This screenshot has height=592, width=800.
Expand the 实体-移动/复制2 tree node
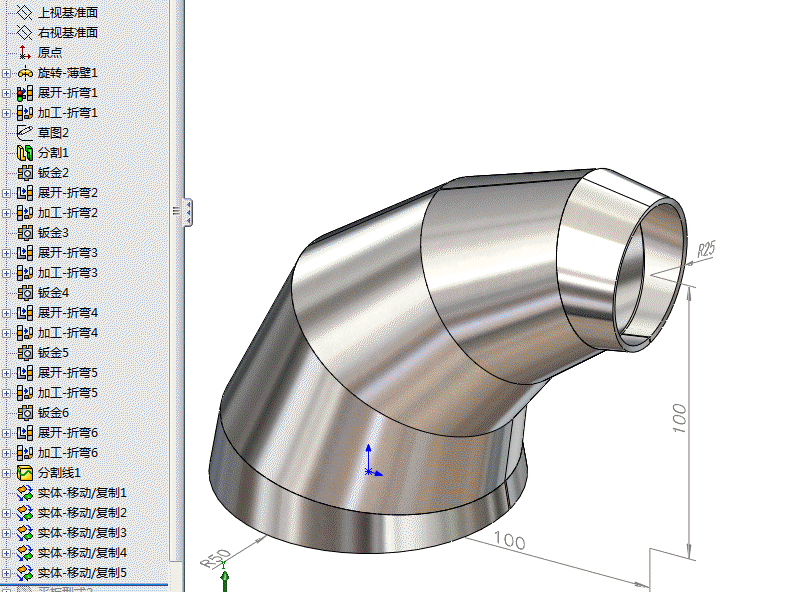(6, 513)
